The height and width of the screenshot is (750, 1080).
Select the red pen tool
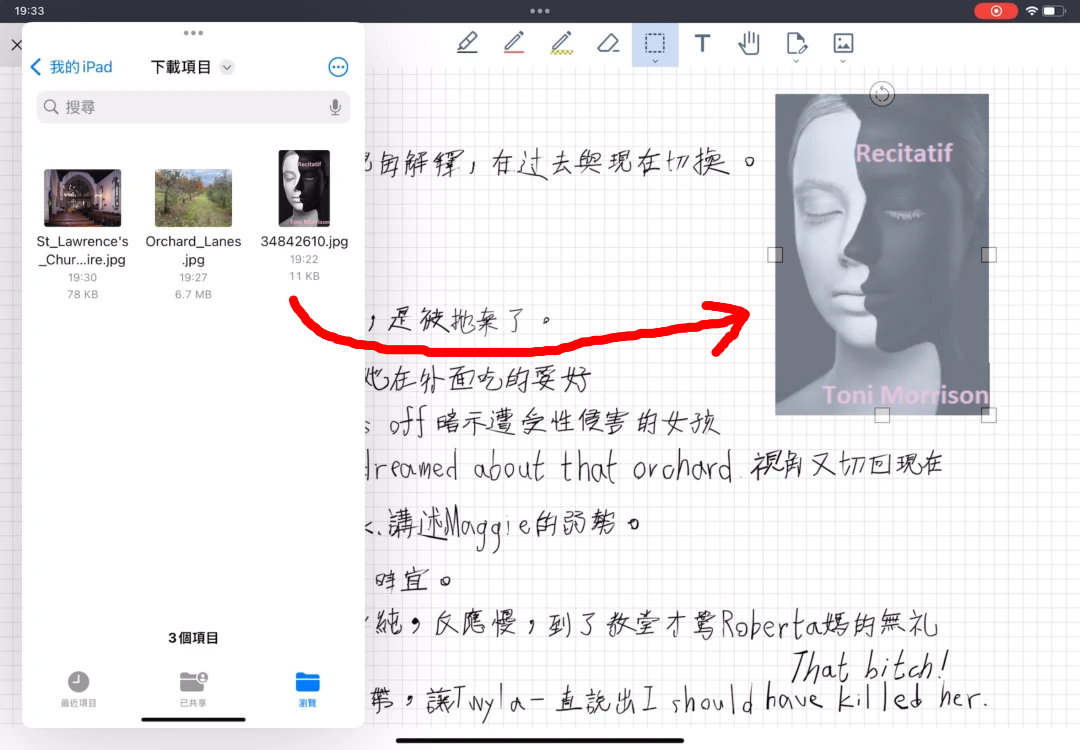pos(514,43)
